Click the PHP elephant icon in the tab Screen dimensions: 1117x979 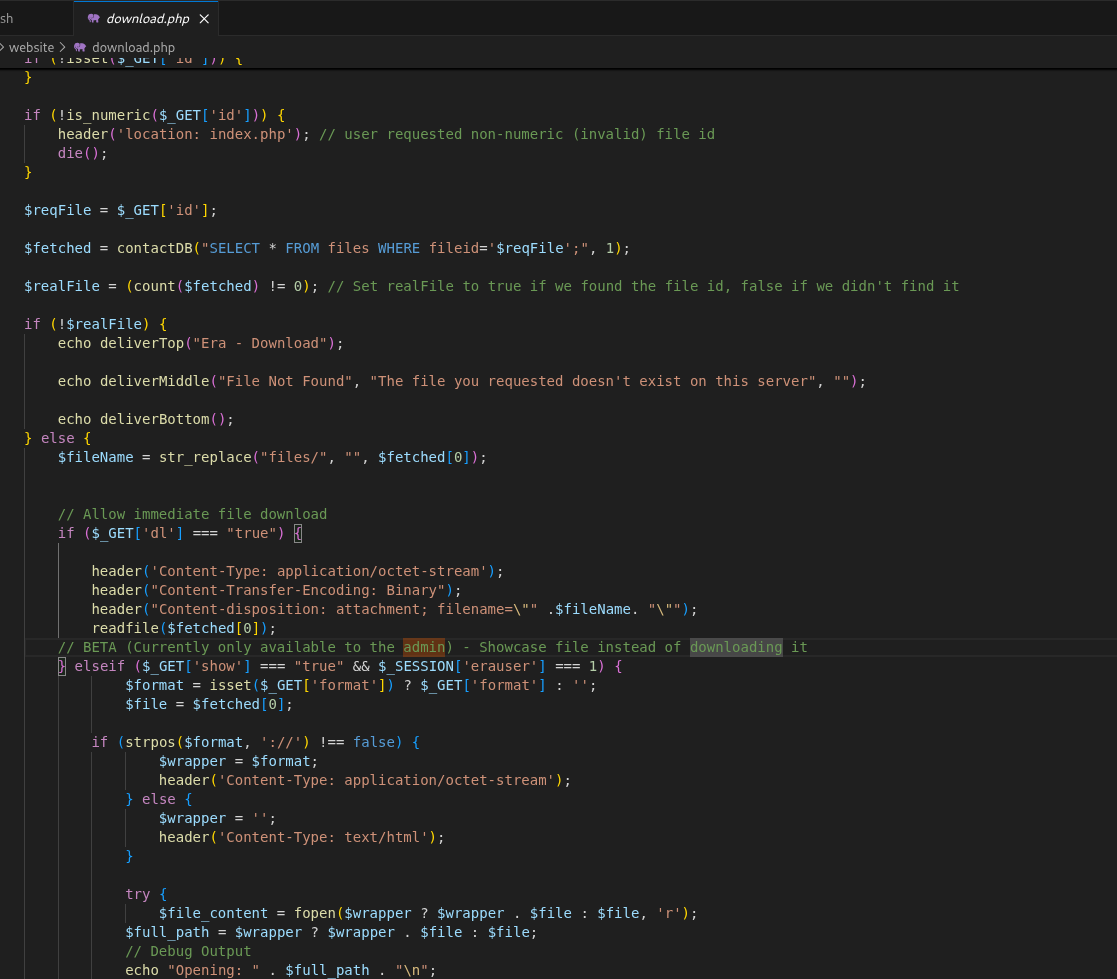click(93, 19)
